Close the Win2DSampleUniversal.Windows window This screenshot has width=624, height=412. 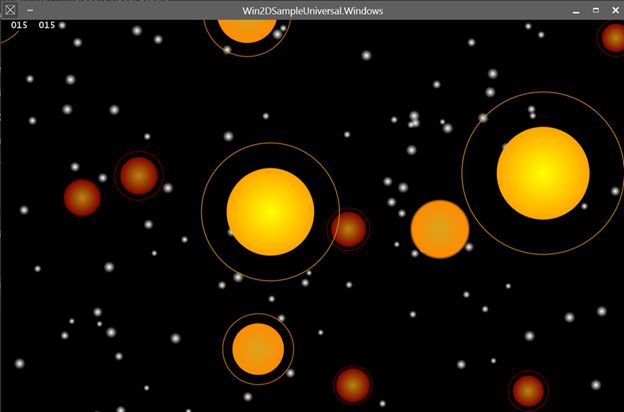point(615,10)
